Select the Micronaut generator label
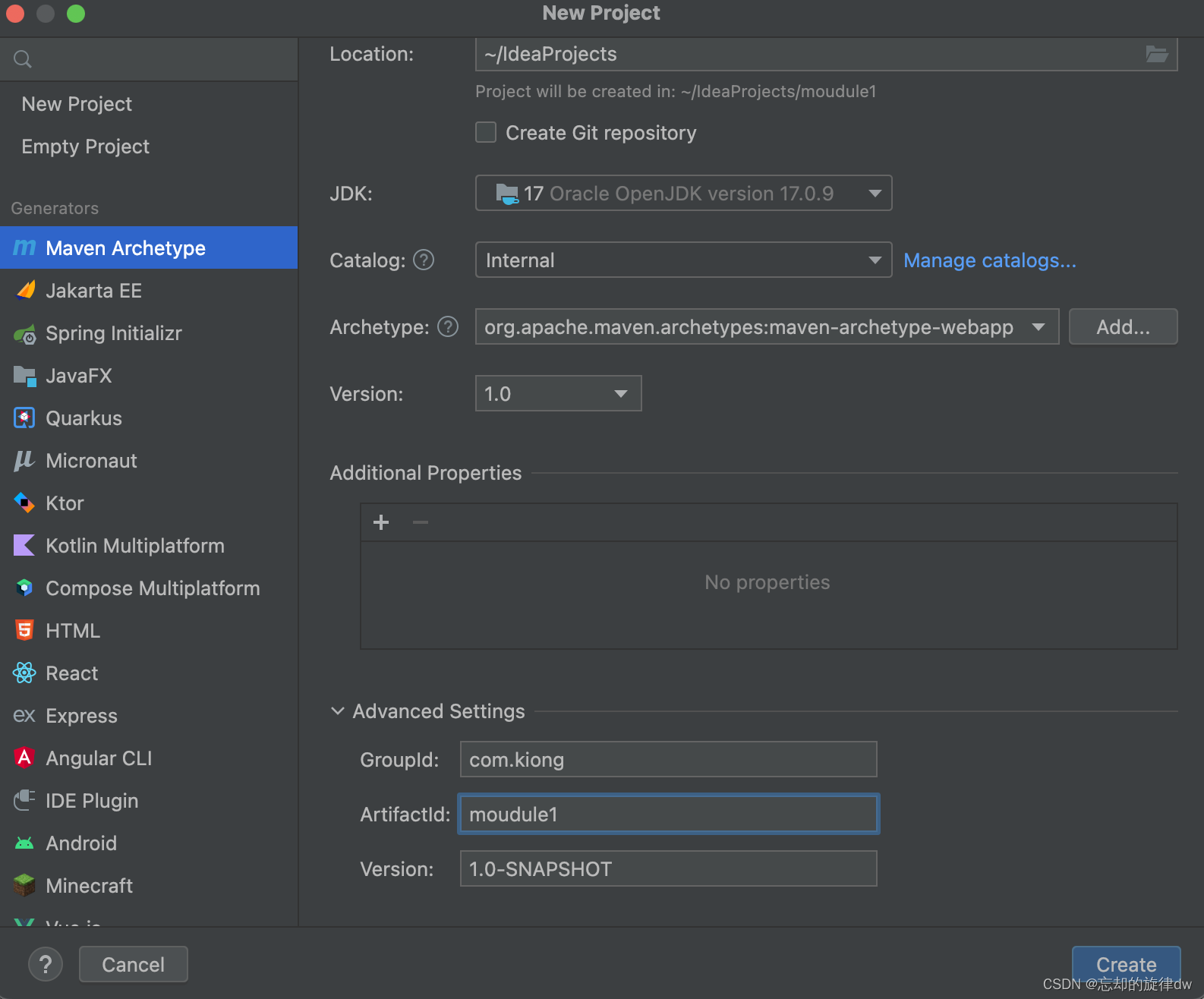The height and width of the screenshot is (999, 1204). (x=91, y=461)
